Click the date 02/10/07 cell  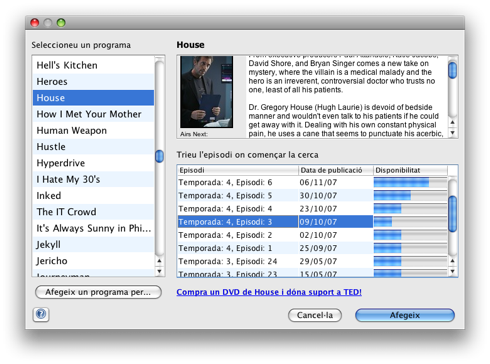[x=336, y=235]
